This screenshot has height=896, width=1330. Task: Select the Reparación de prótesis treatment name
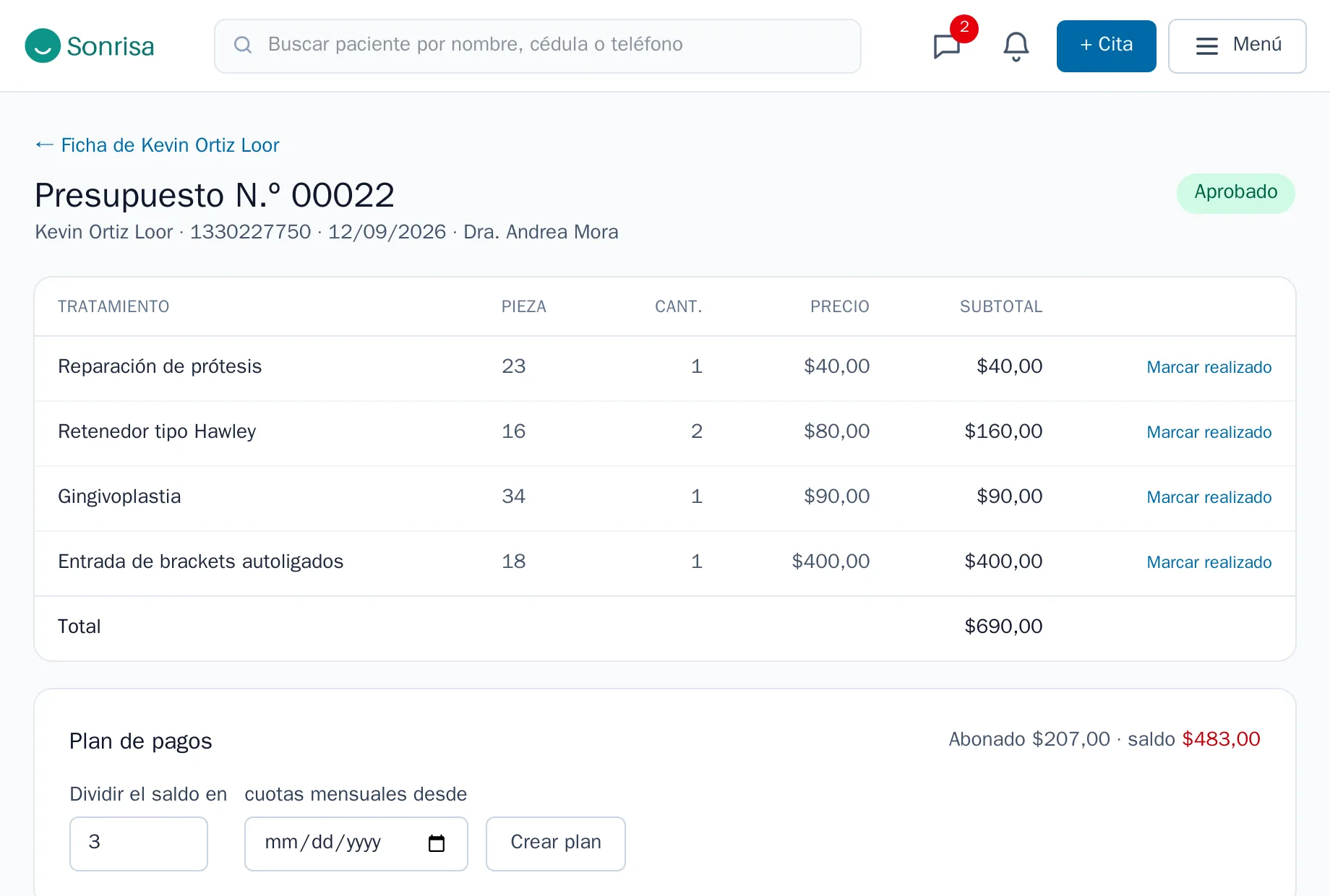(160, 366)
